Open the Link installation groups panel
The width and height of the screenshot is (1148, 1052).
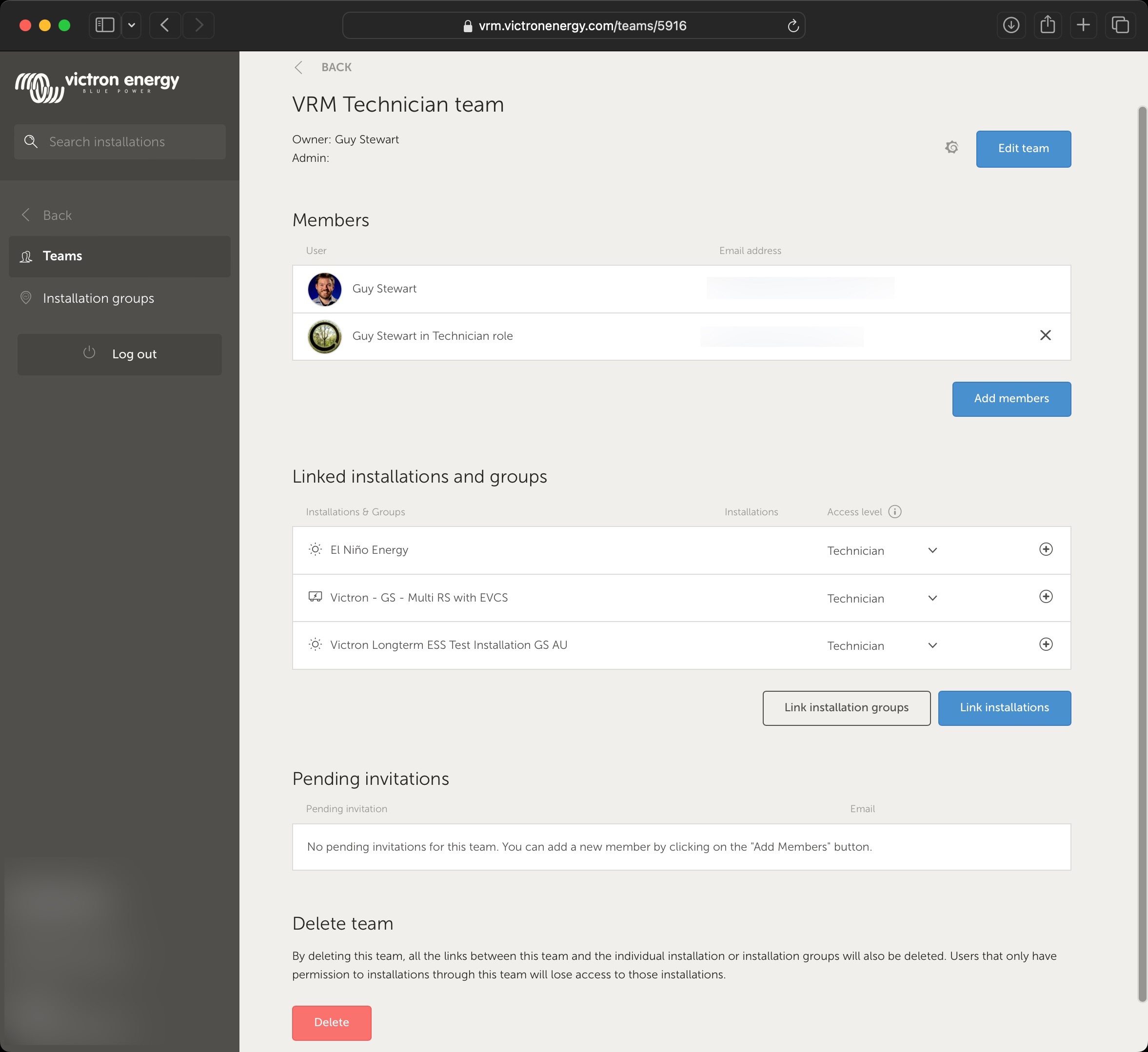[846, 708]
